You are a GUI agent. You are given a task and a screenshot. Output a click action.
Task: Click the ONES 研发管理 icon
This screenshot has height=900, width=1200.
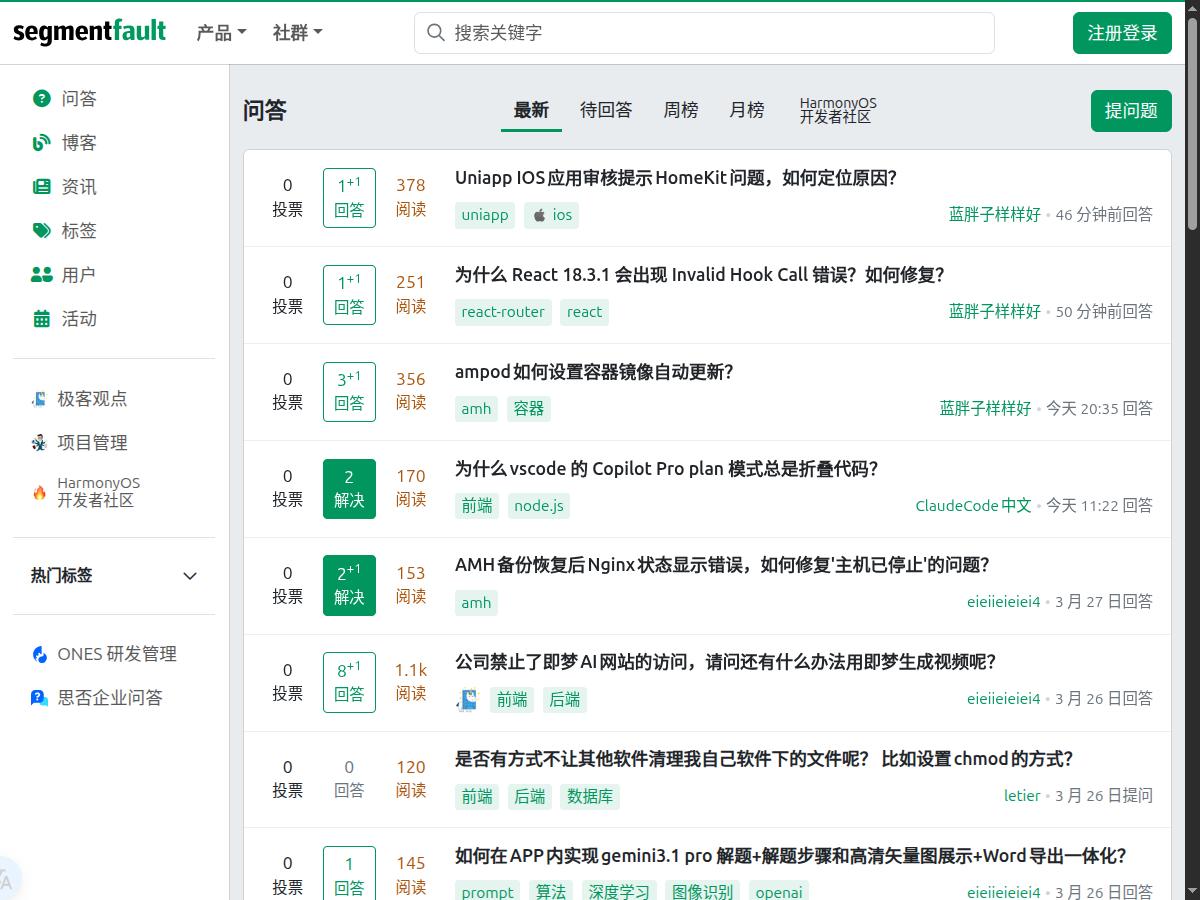38,654
